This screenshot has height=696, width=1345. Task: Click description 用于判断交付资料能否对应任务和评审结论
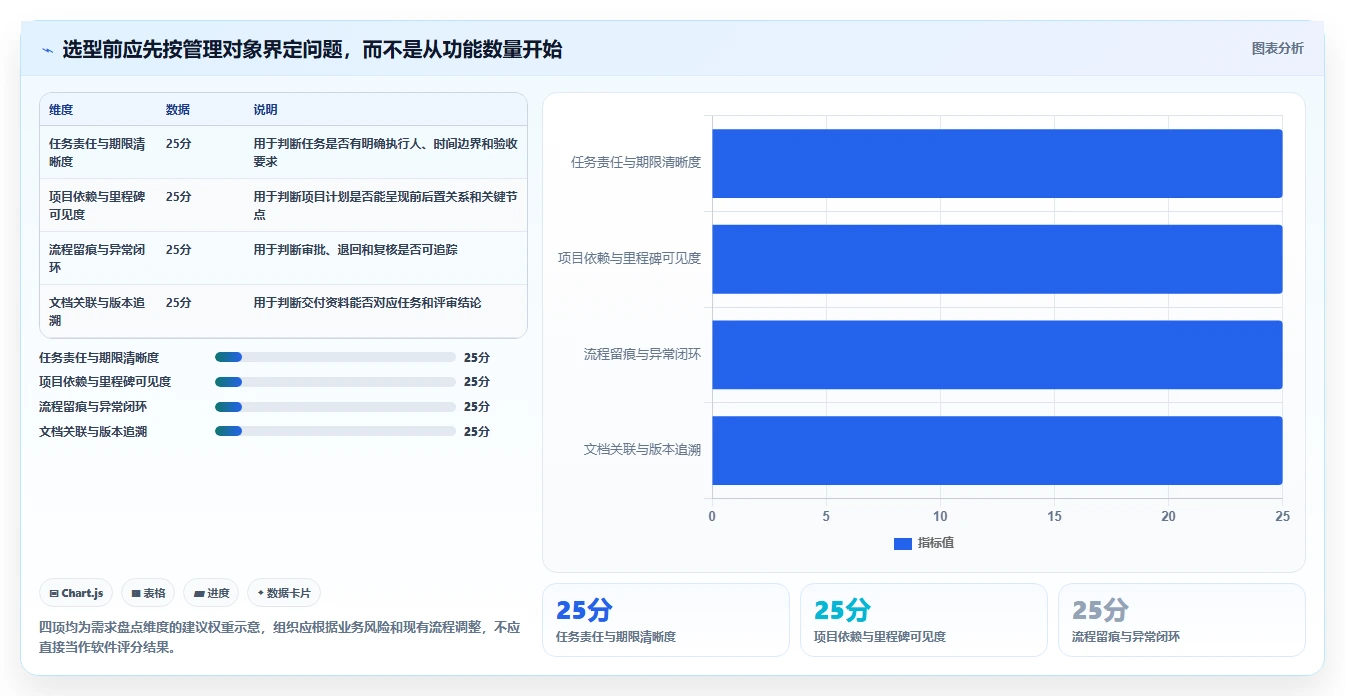coord(367,303)
